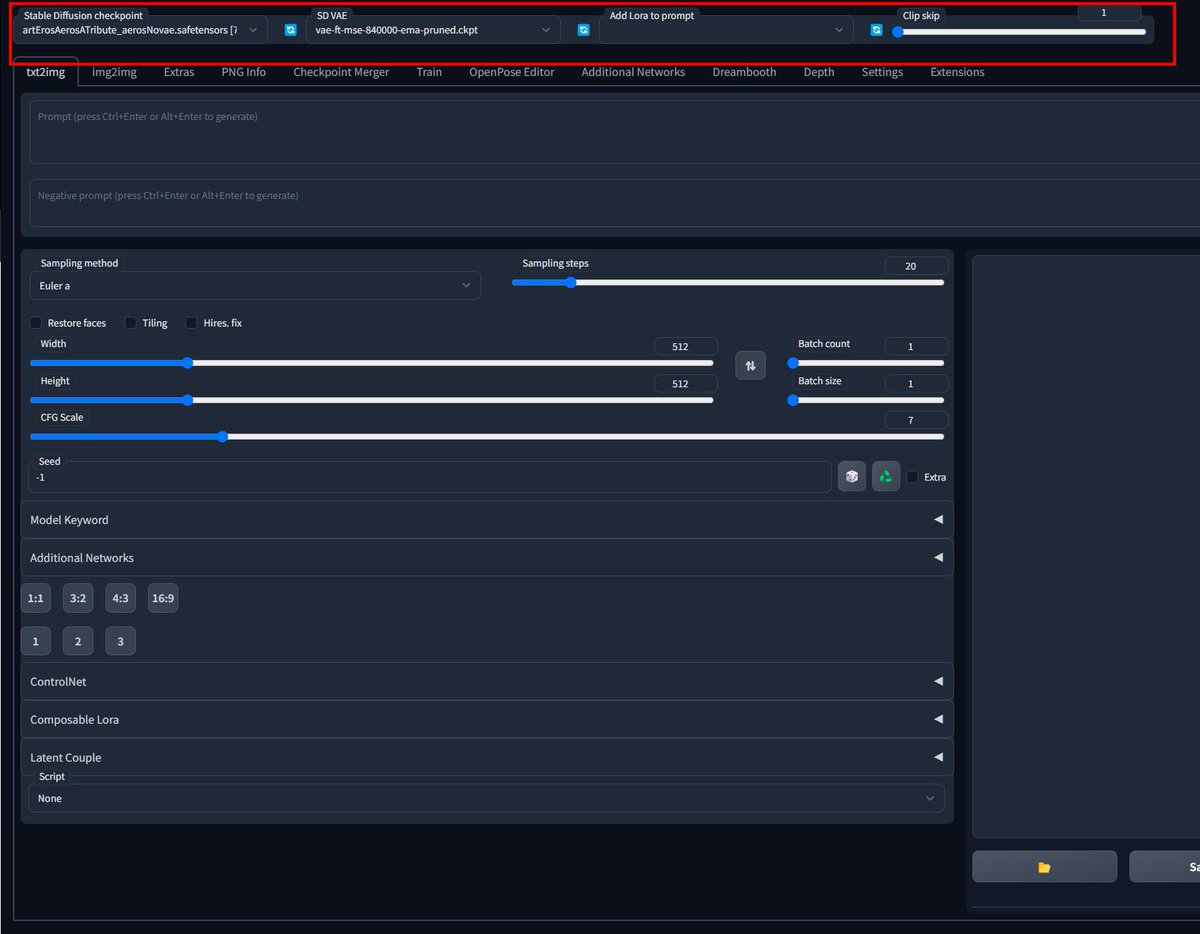Screen dimensions: 1200x934
Task: Adjust the Width slider
Action: 372,363
